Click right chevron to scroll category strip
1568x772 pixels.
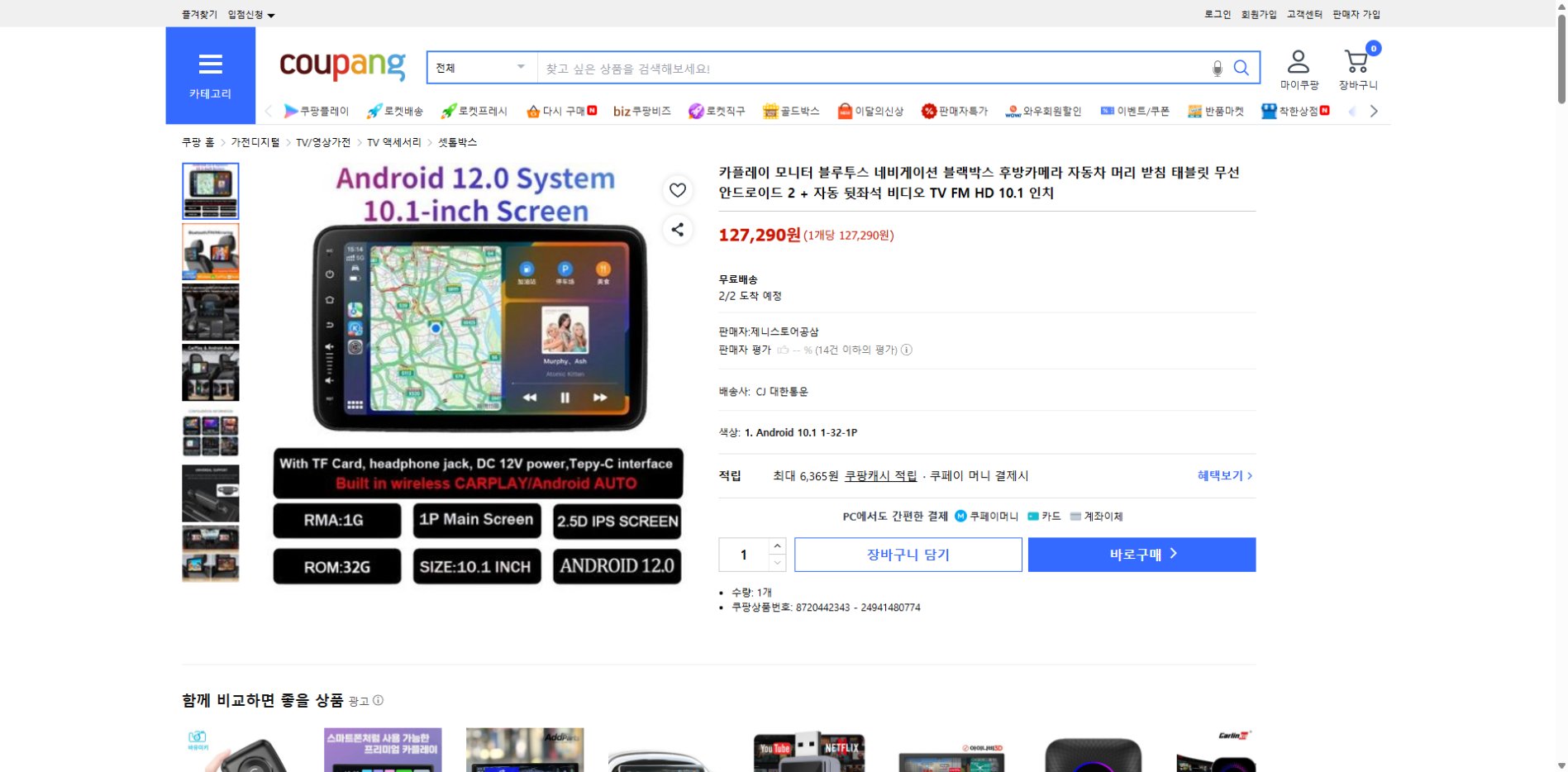(1373, 110)
